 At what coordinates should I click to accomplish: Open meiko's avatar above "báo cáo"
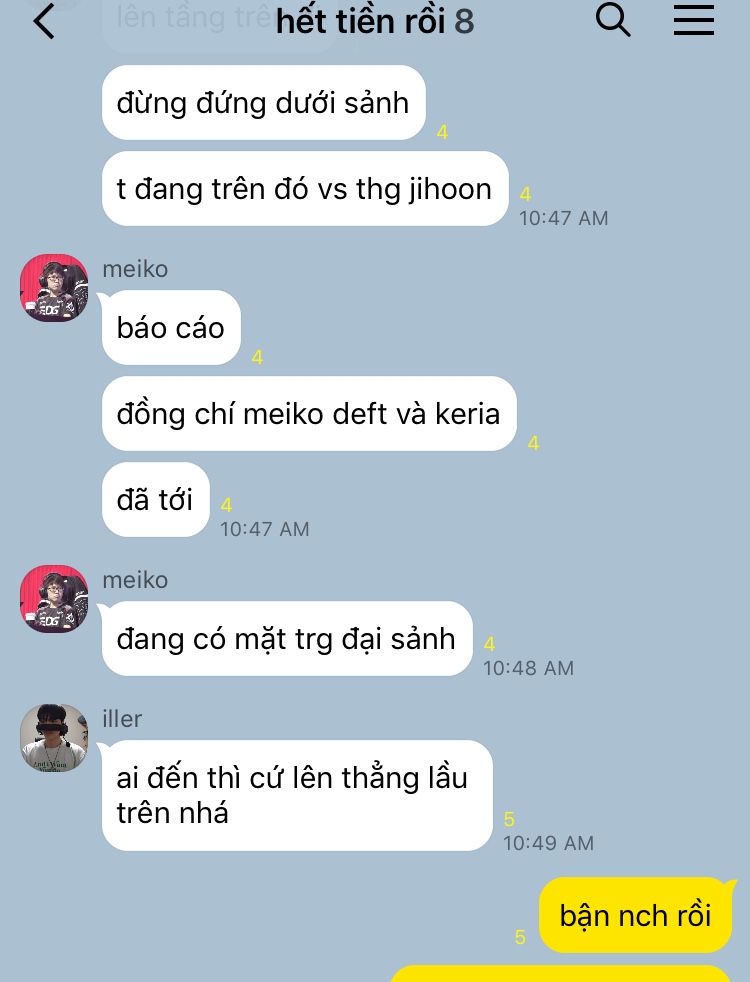[54, 287]
